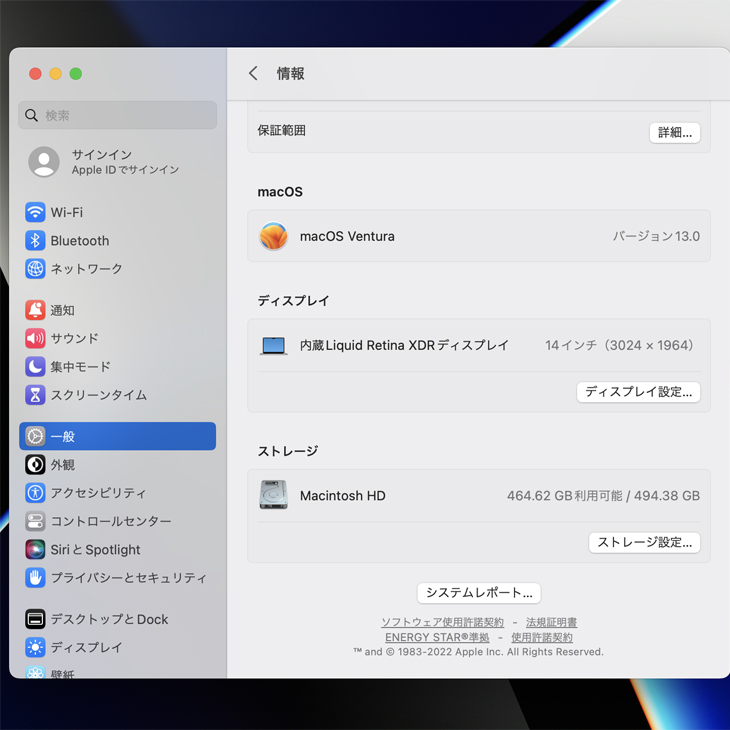Click the macOS Ventura logo icon
The image size is (730, 730).
point(273,236)
